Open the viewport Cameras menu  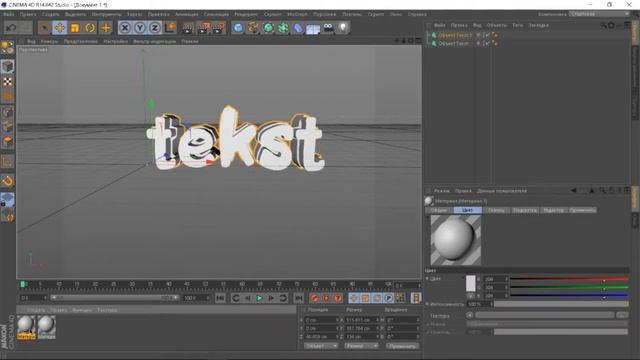49,41
